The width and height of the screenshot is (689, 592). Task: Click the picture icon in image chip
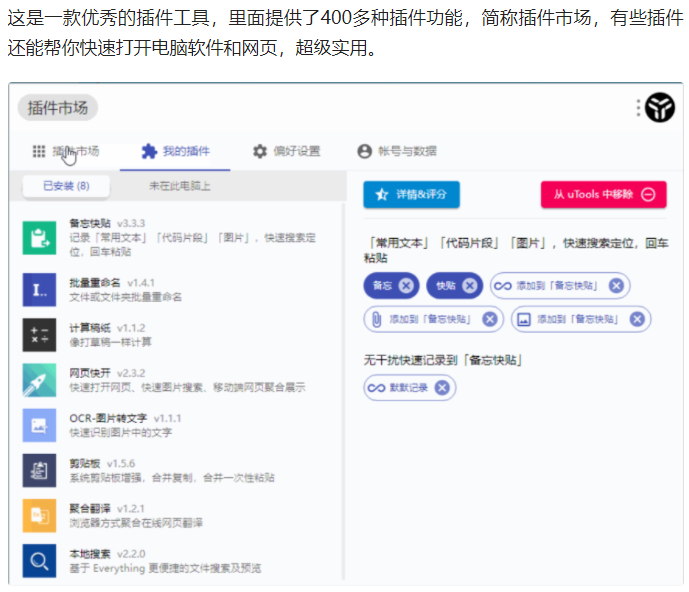click(523, 320)
